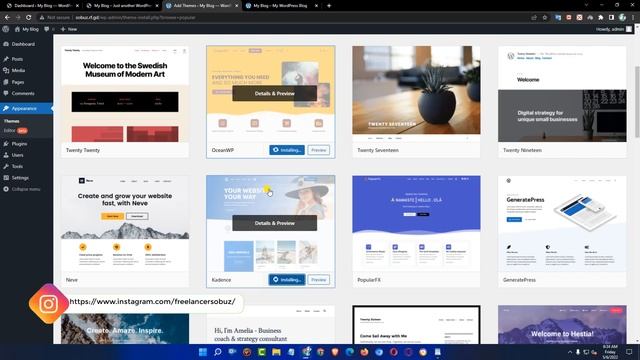Open the Windows Start menu
Screen dimensions: 640x360
[x=203, y=352]
